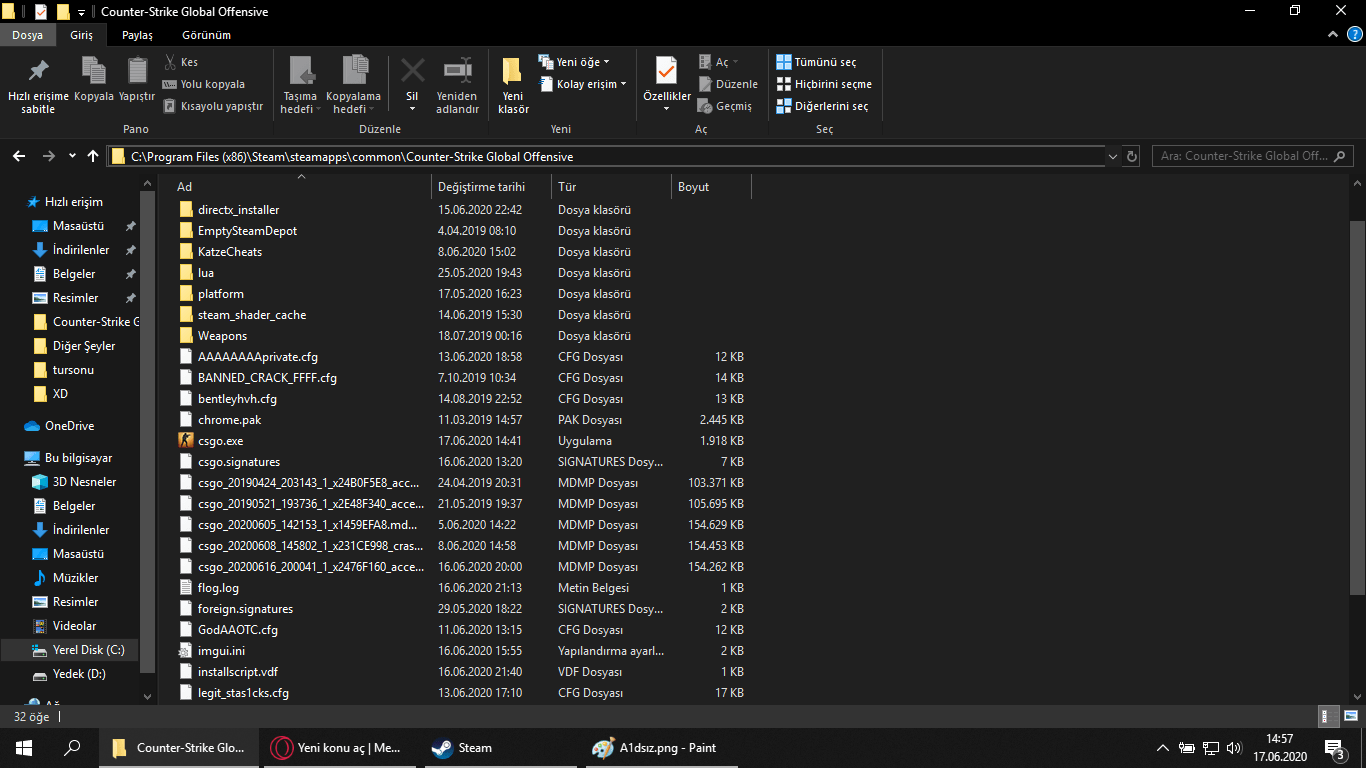This screenshot has height=768, width=1368.
Task: Select the chrome.pak file
Action: click(x=229, y=420)
